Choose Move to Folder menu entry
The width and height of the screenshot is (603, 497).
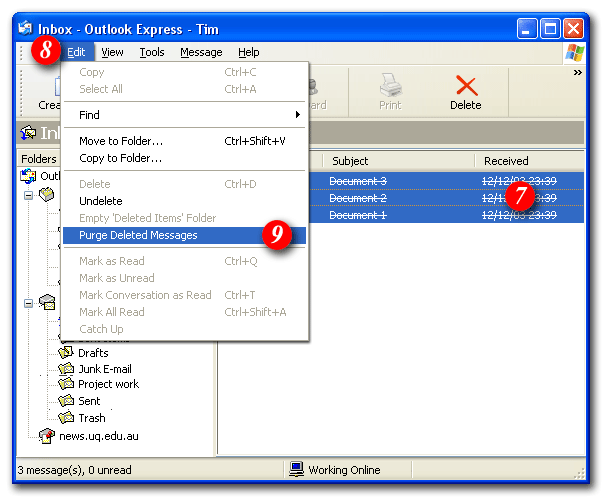tap(120, 141)
